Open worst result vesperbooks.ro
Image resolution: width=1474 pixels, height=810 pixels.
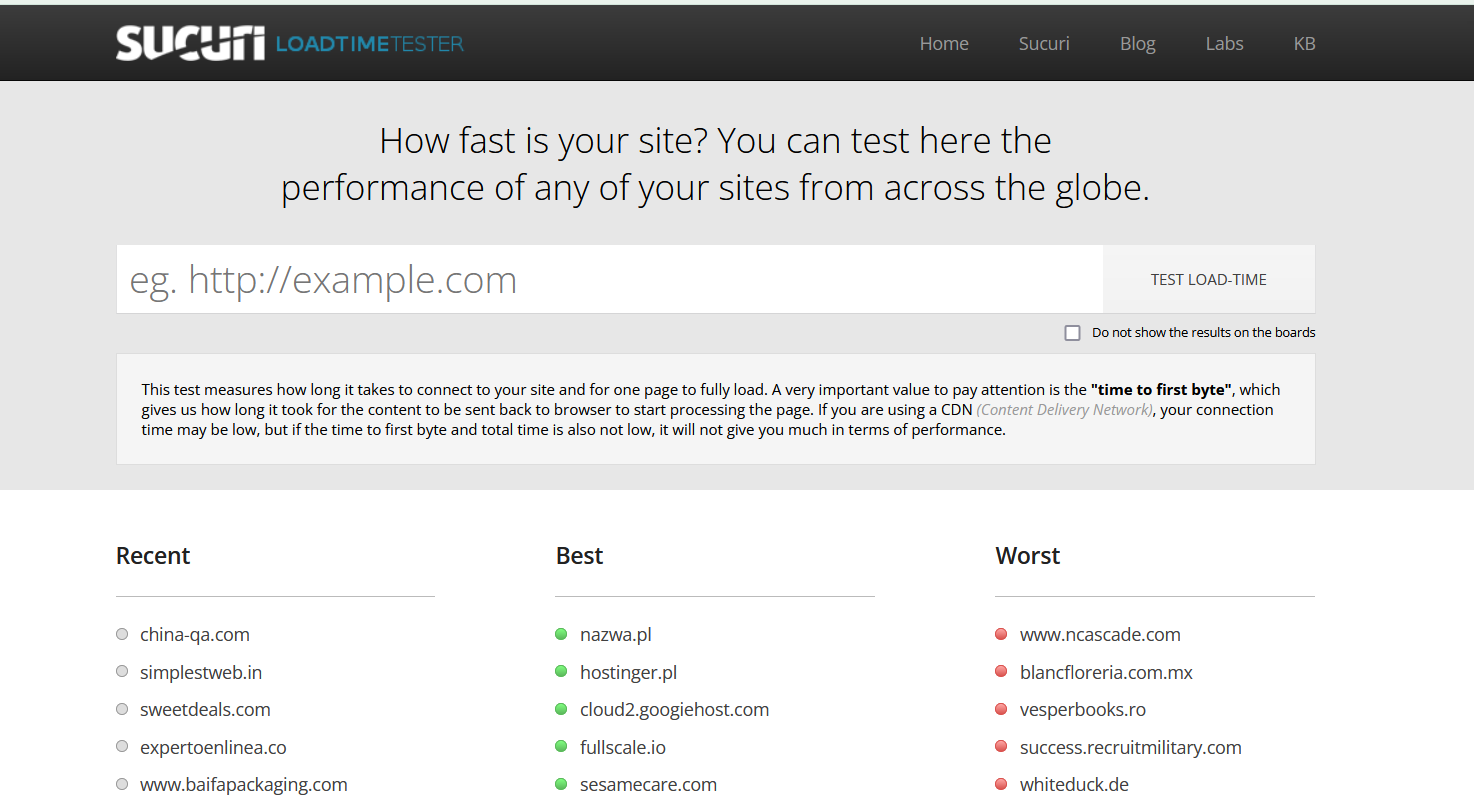click(1083, 709)
